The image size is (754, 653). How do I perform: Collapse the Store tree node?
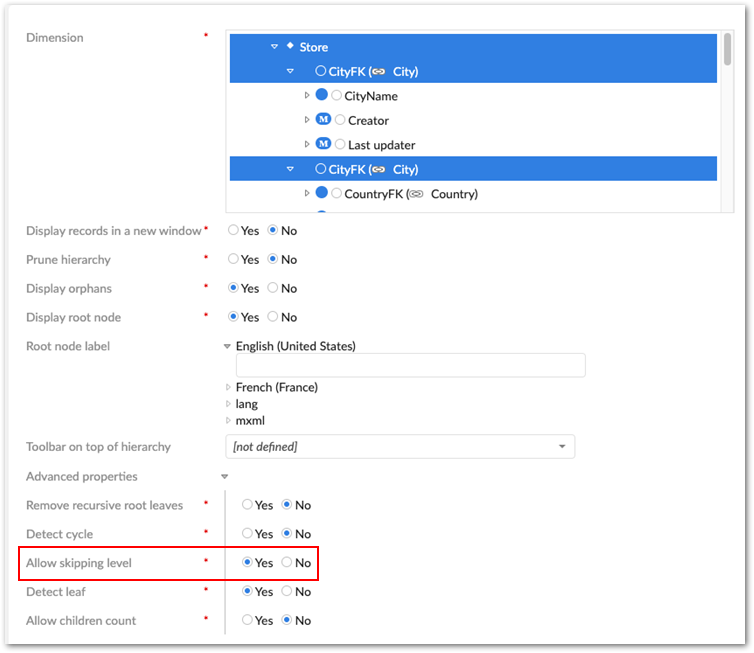pyautogui.click(x=274, y=47)
